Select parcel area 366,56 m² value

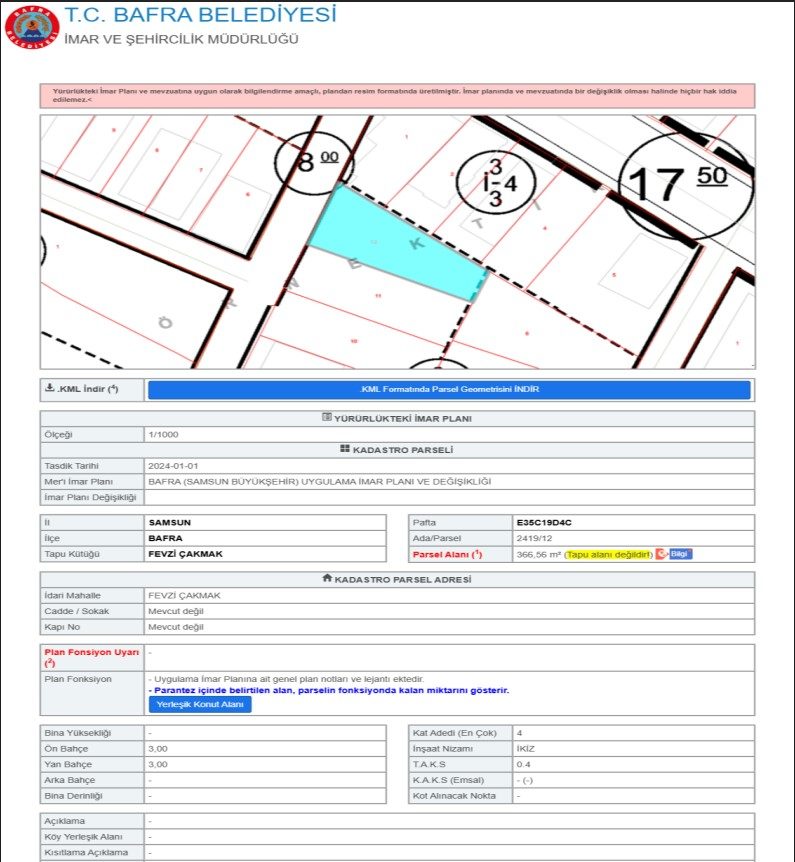tap(539, 555)
